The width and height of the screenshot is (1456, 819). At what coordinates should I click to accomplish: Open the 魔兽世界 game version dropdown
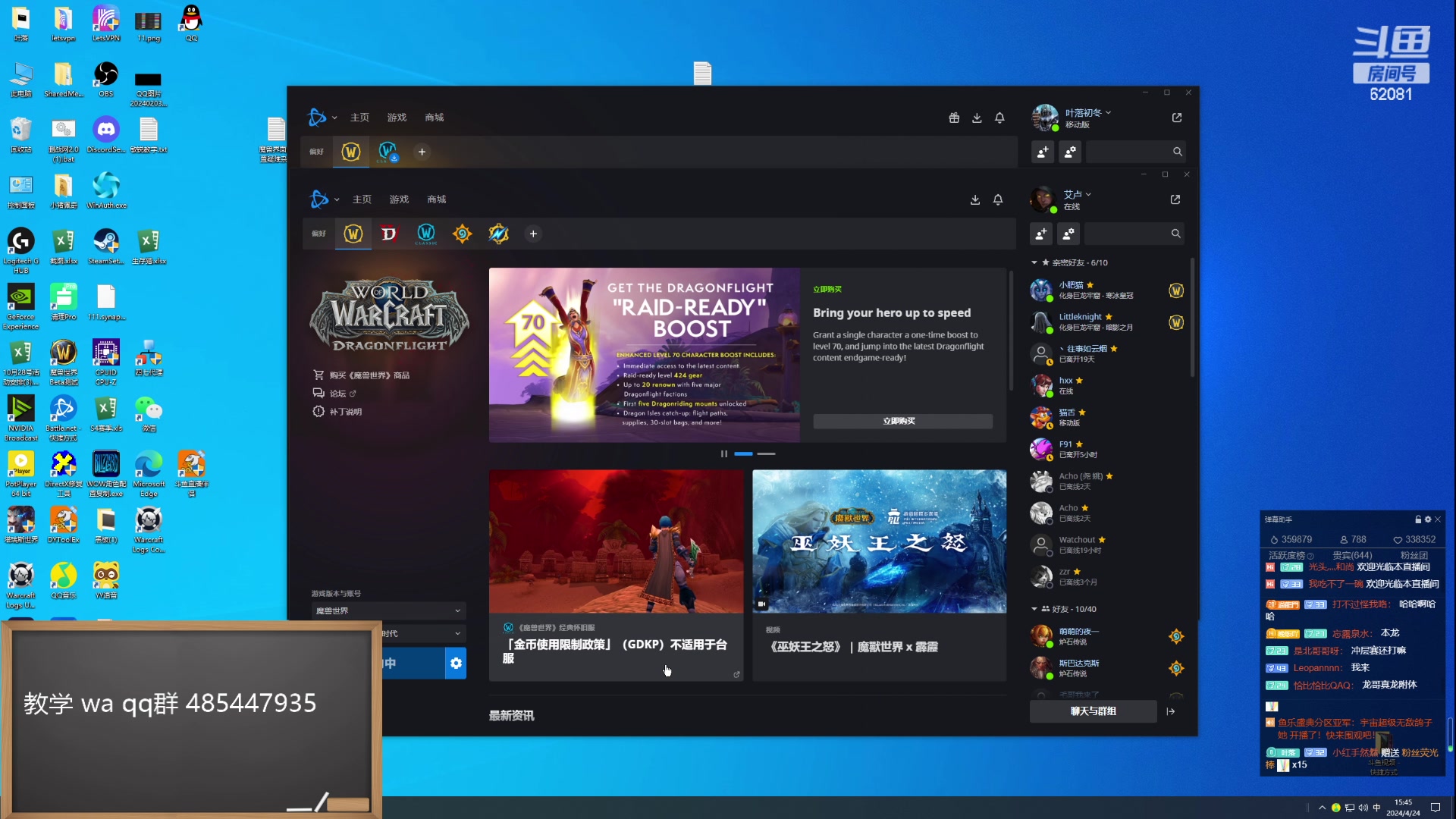[x=388, y=610]
